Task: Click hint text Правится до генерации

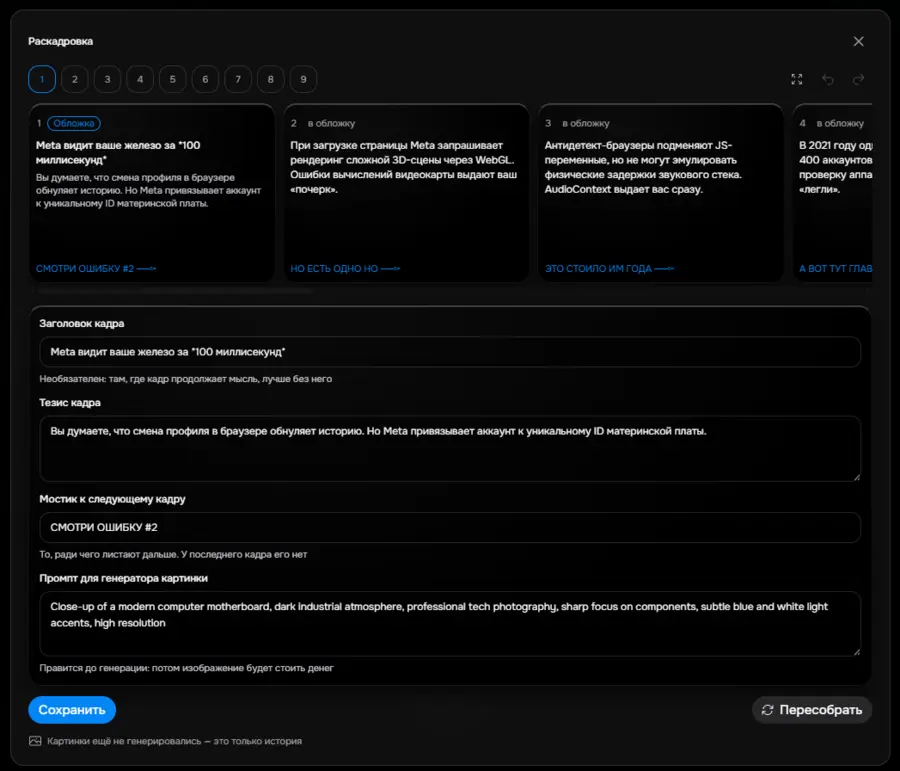Action: click(x=186, y=668)
